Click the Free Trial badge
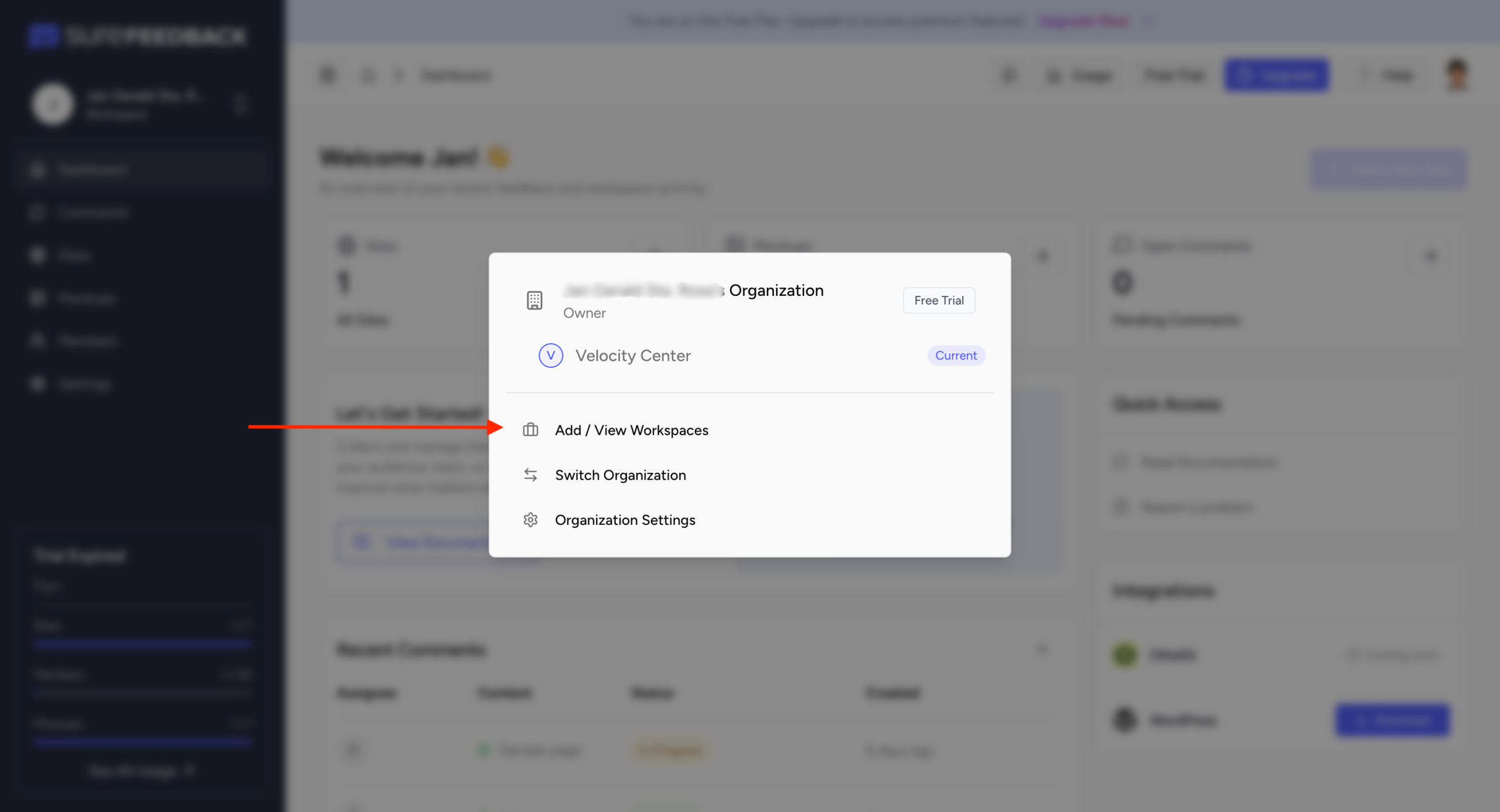Screen dimensions: 1500x812 point(938,301)
